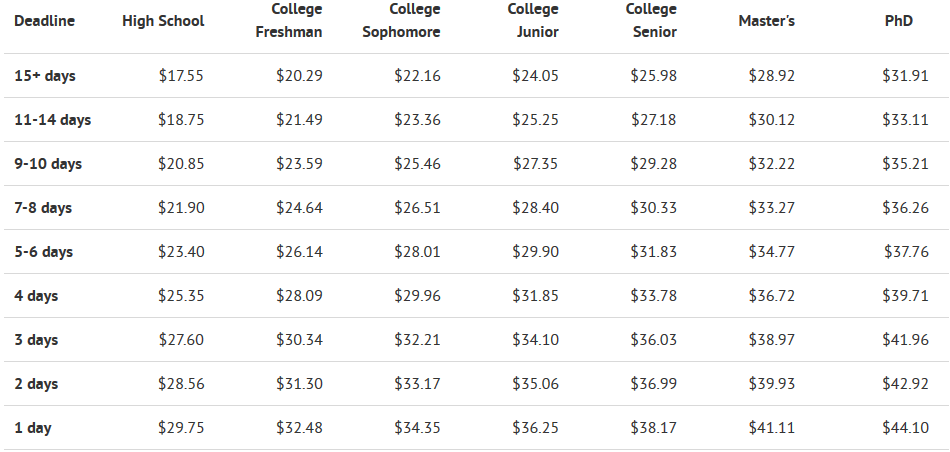Click the 1 day row label
The image size is (950, 452).
(x=33, y=428)
